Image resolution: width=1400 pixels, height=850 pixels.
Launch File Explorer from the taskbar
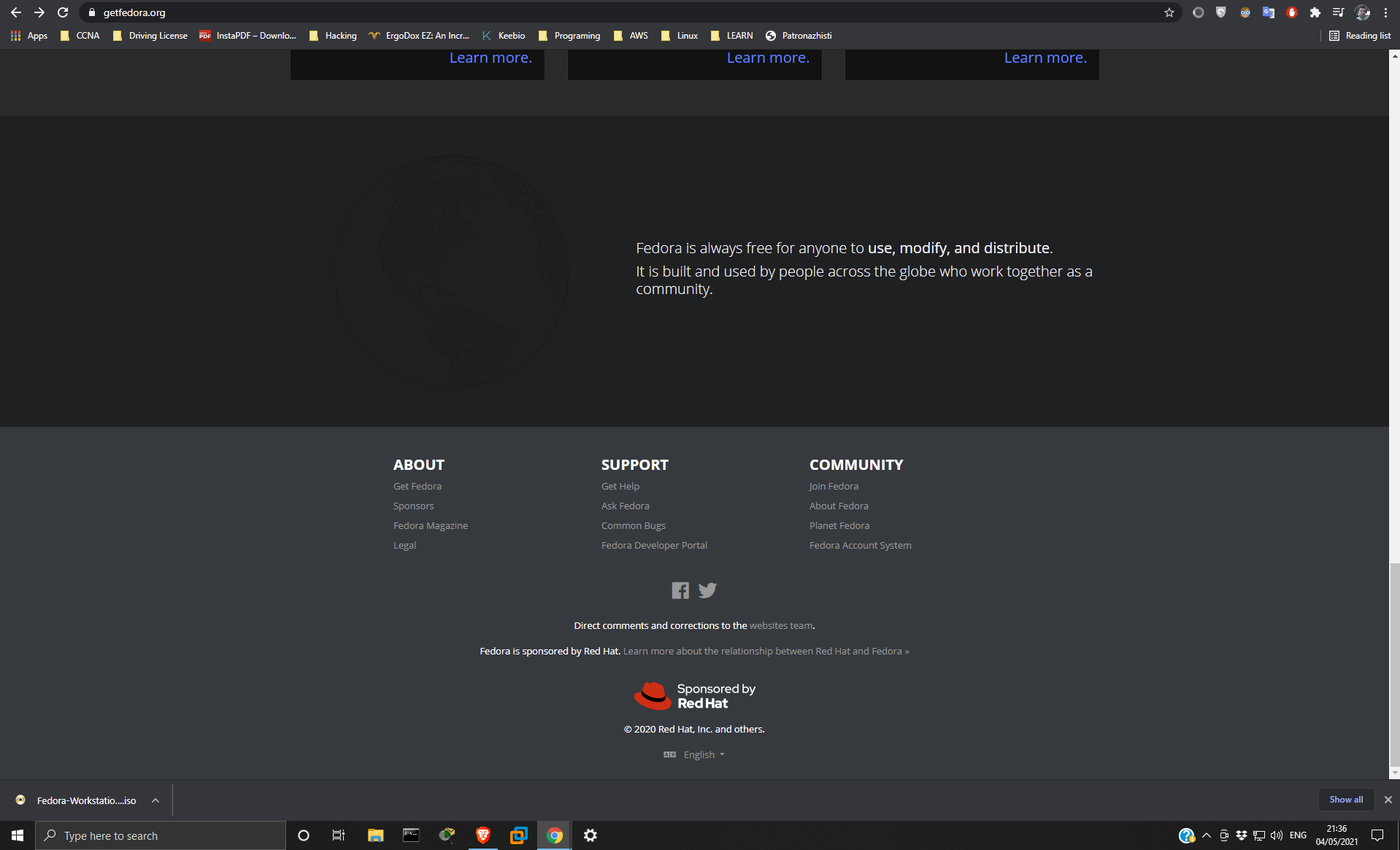point(375,835)
